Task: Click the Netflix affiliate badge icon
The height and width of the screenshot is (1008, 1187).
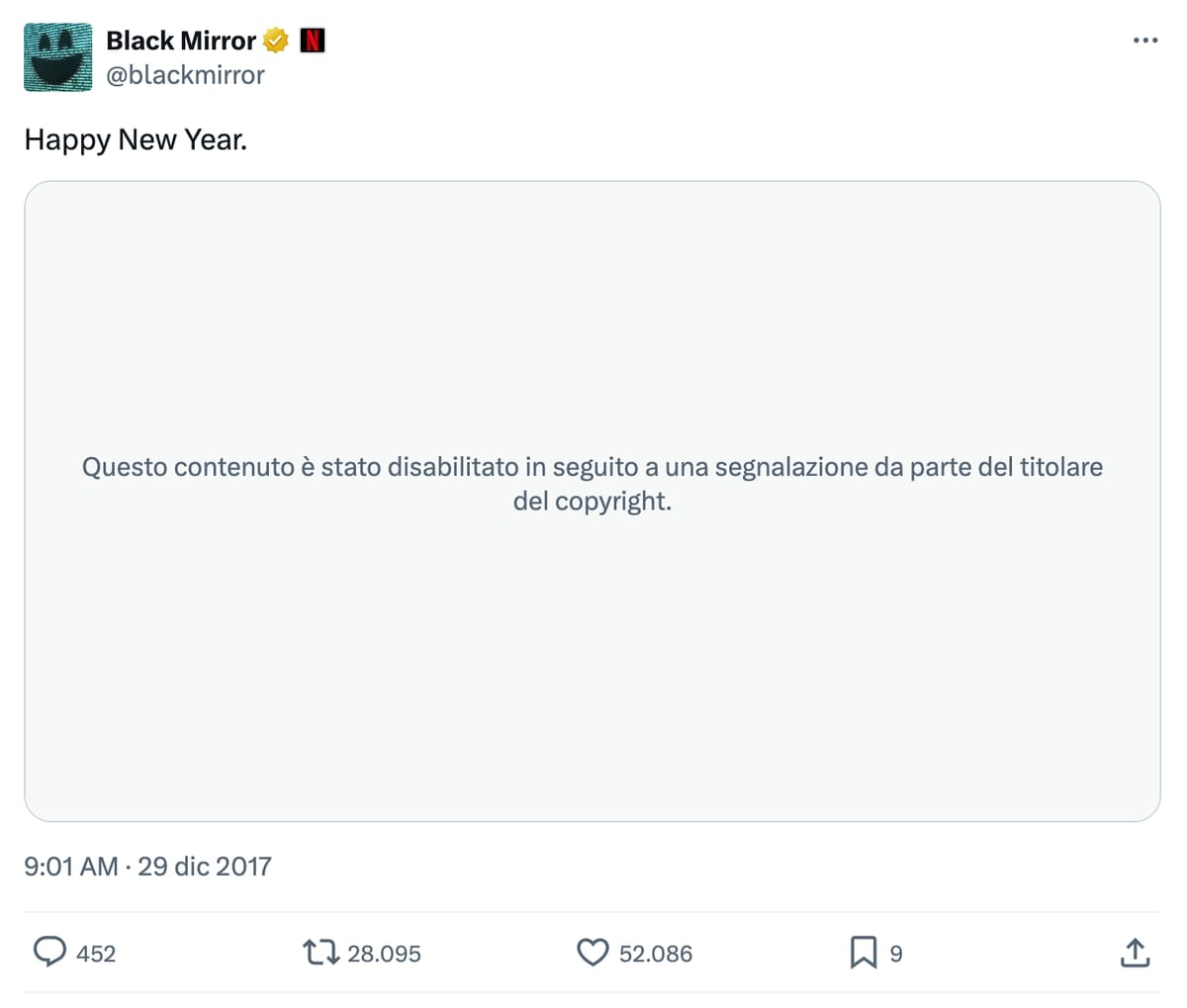Action: pyautogui.click(x=313, y=41)
